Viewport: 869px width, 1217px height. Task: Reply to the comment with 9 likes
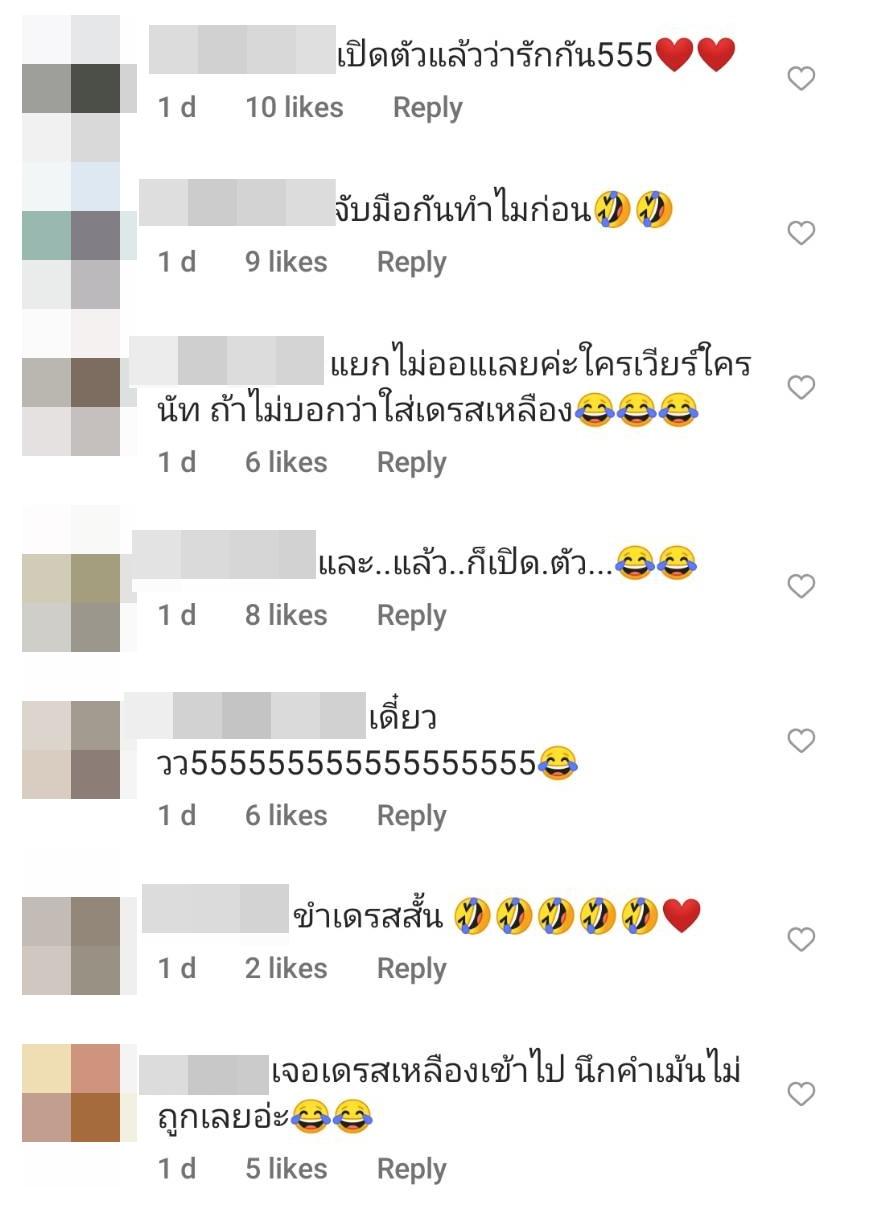[x=411, y=262]
